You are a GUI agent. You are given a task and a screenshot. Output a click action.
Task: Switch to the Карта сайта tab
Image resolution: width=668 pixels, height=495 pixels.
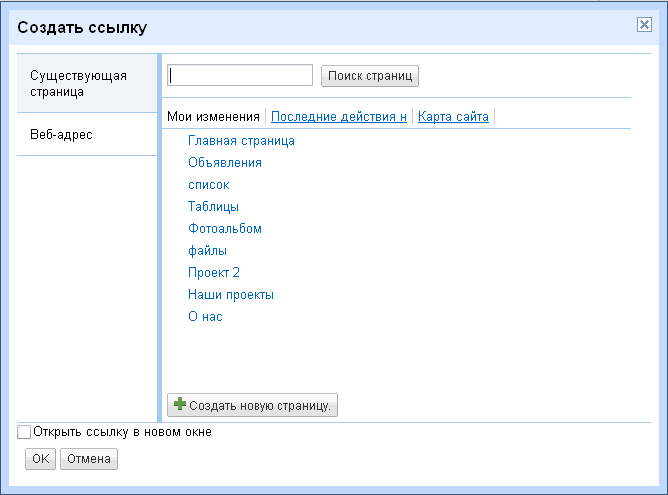(x=453, y=116)
